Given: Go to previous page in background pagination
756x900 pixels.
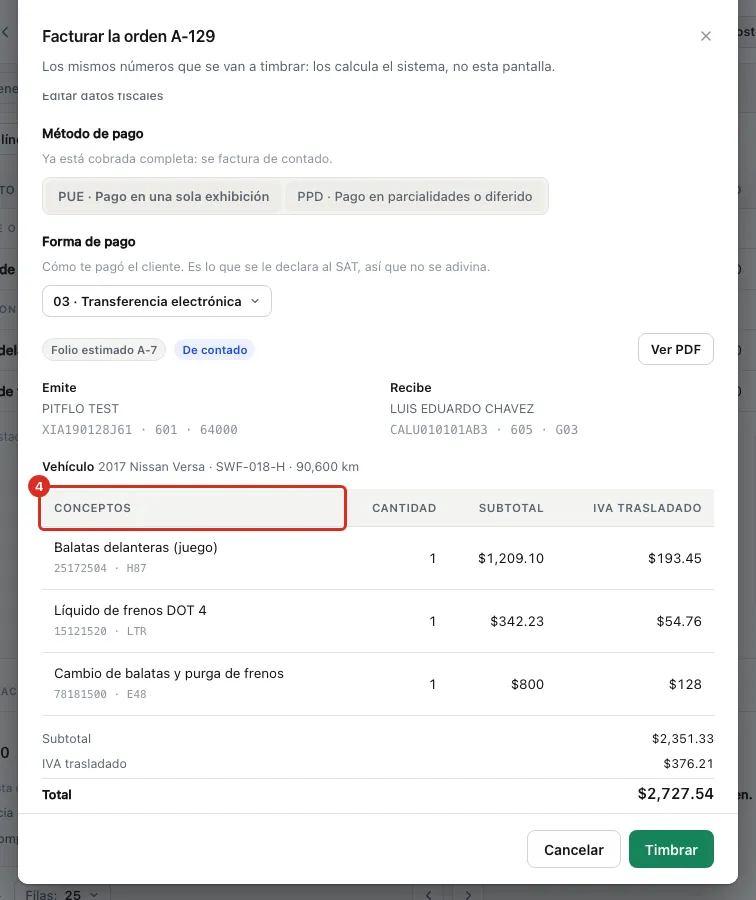Looking at the screenshot, I should point(429,894).
